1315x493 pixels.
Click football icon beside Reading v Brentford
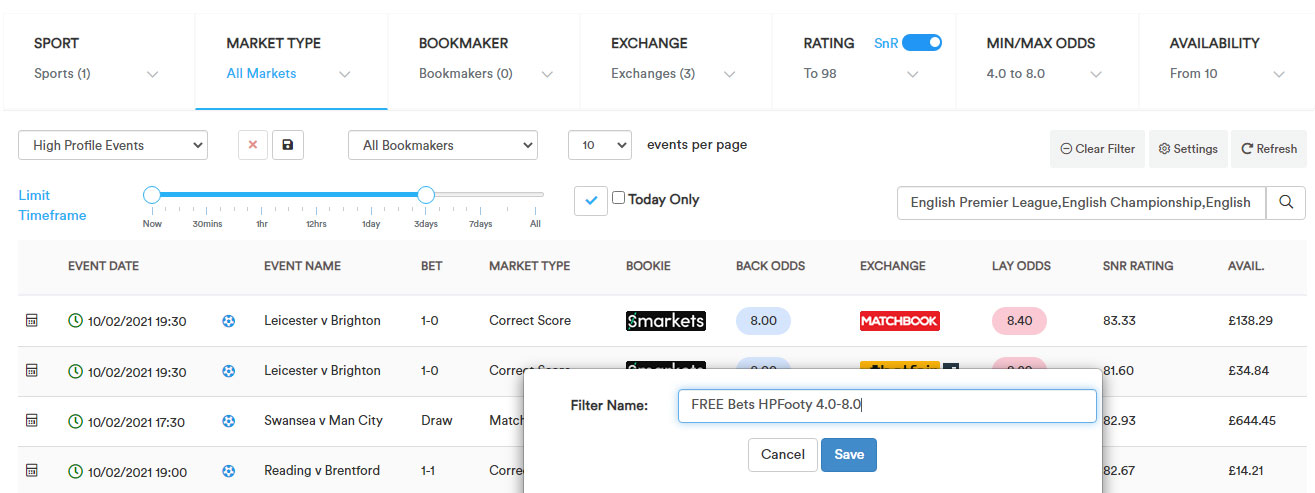tap(229, 471)
